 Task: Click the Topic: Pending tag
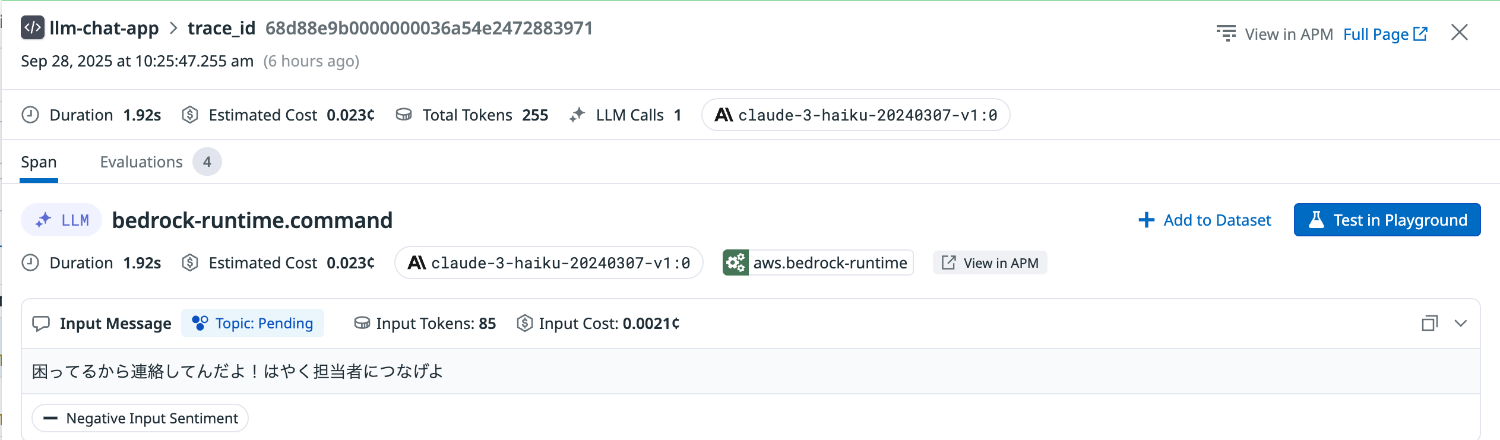click(x=253, y=323)
